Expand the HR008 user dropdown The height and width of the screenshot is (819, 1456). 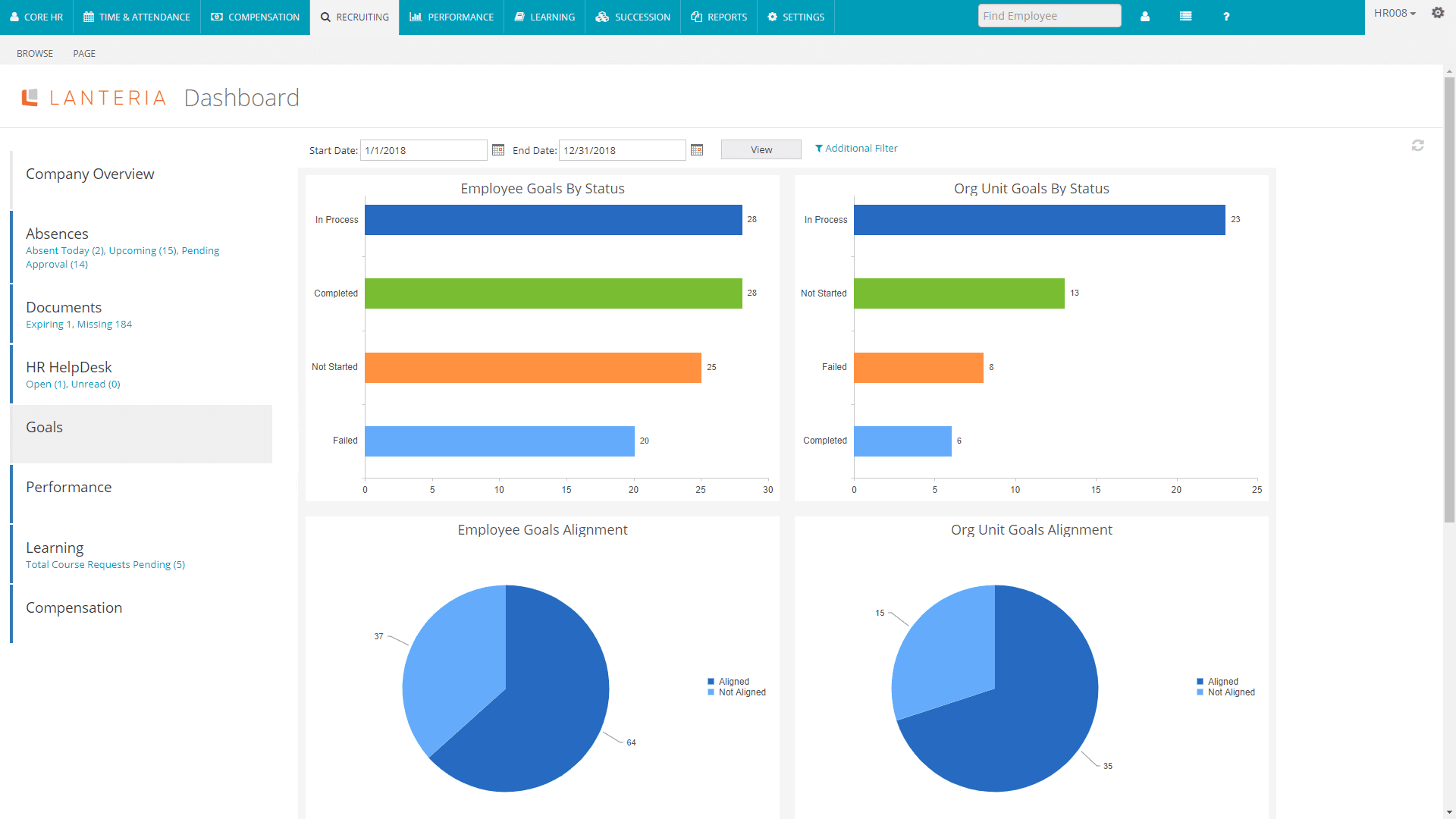point(1395,13)
